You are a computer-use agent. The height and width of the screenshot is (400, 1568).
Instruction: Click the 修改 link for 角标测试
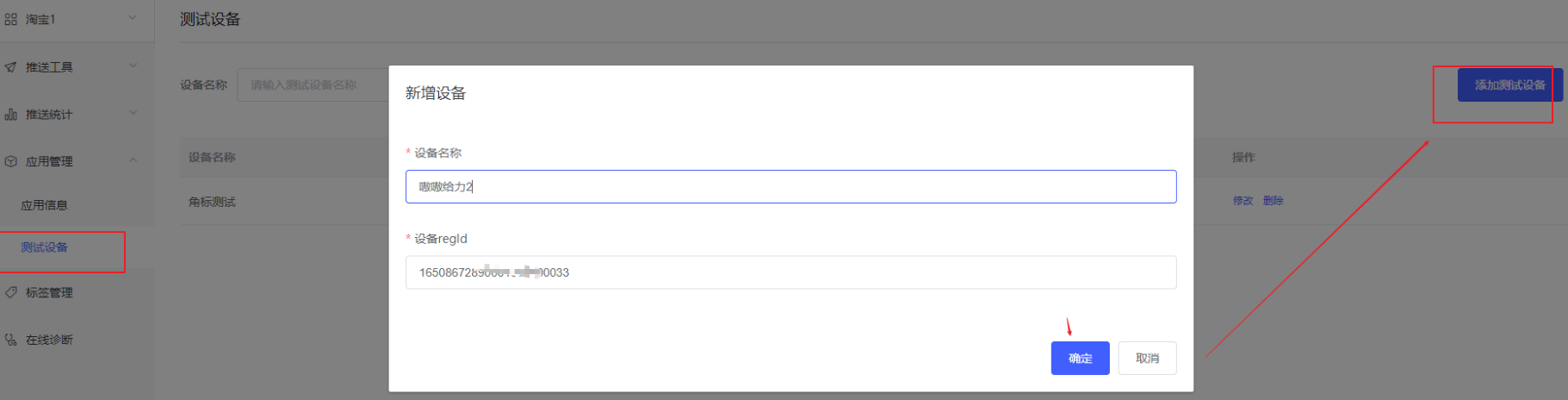point(1243,201)
